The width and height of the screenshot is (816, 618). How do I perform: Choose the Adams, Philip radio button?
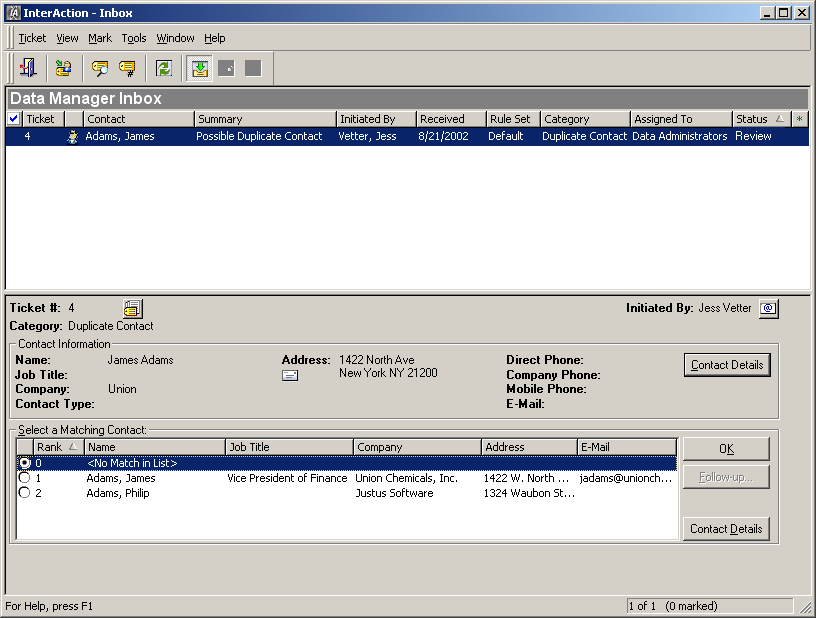[24, 493]
